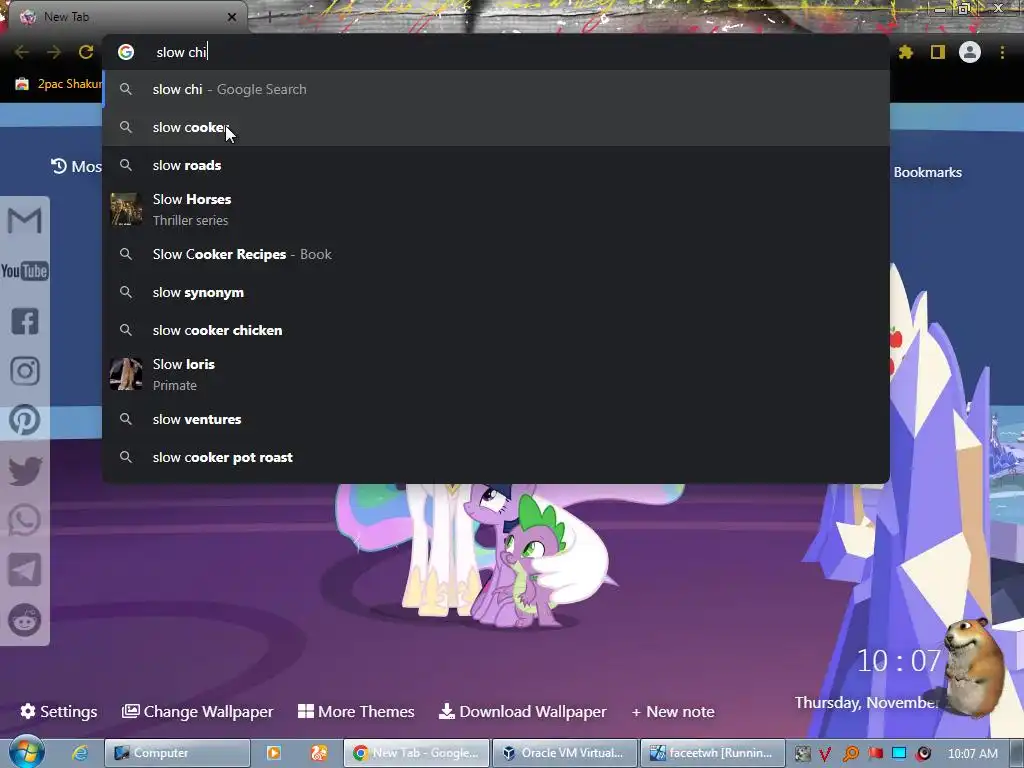Open the 2pac Shakur bookmark
The image size is (1024, 768).
(59, 84)
